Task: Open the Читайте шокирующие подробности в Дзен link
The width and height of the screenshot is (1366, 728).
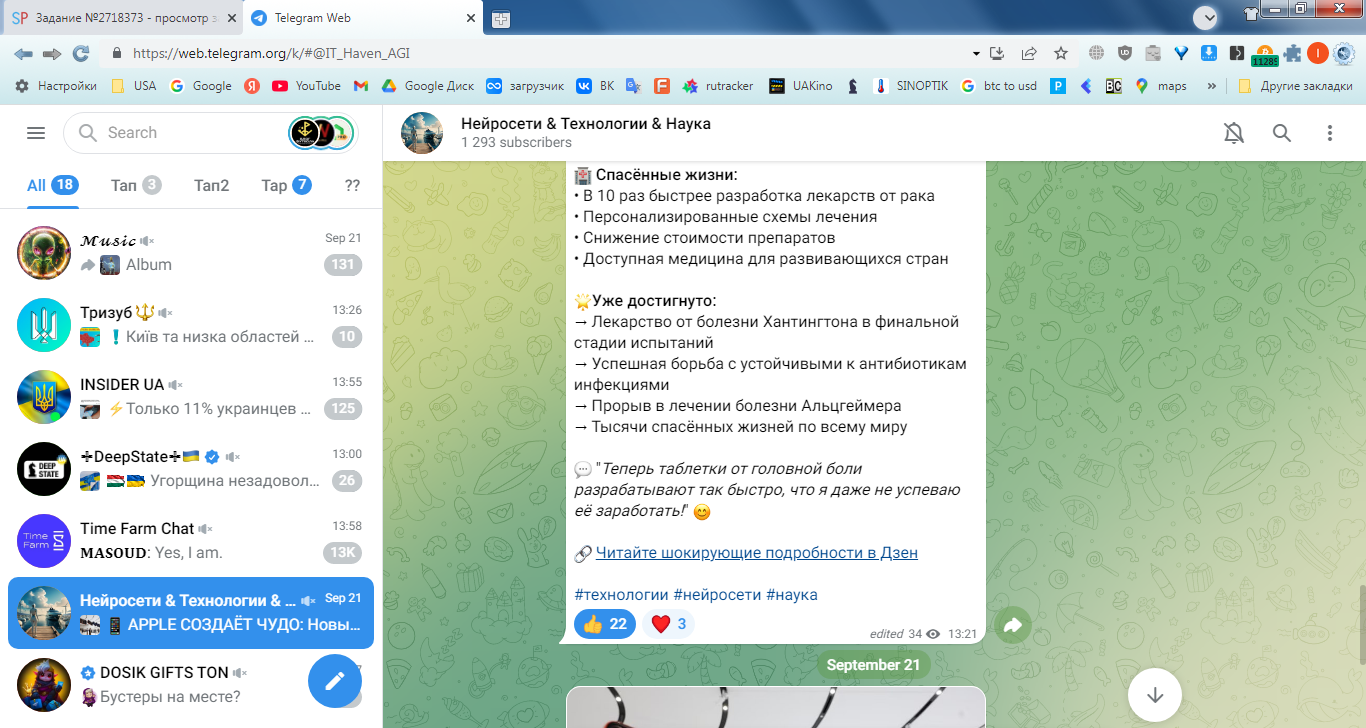Action: (x=757, y=553)
